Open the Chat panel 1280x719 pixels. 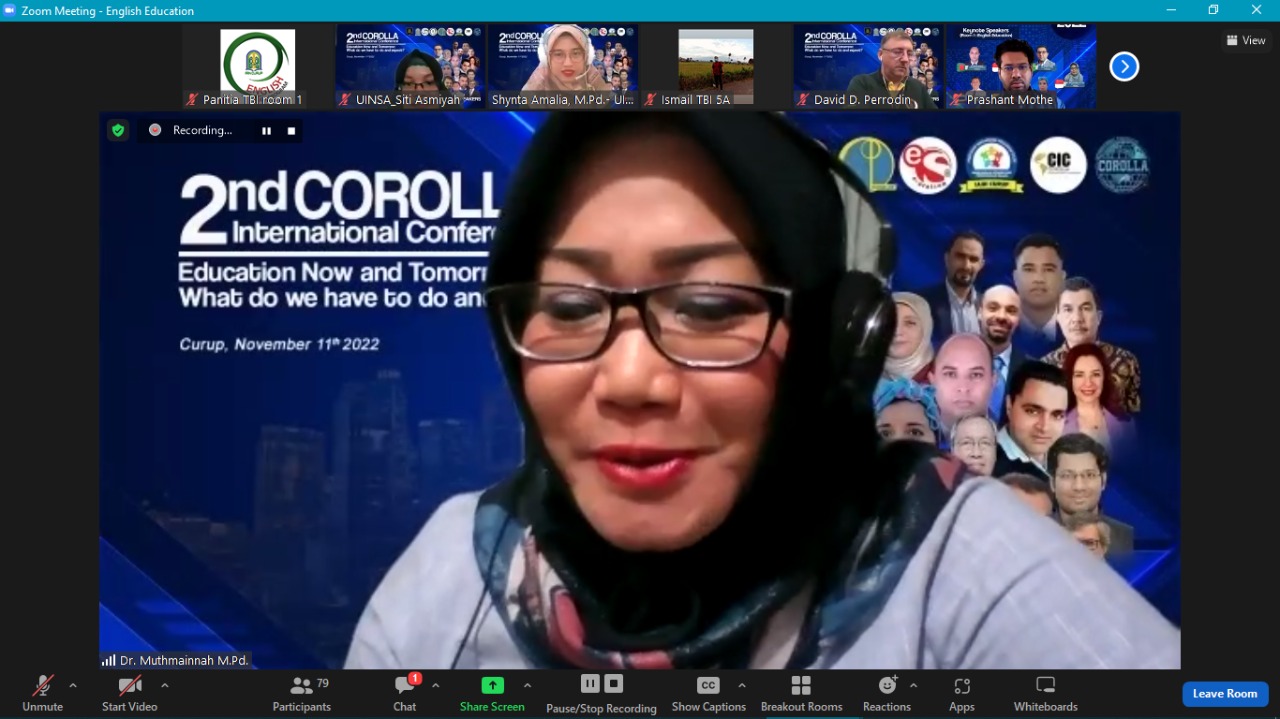pos(405,693)
